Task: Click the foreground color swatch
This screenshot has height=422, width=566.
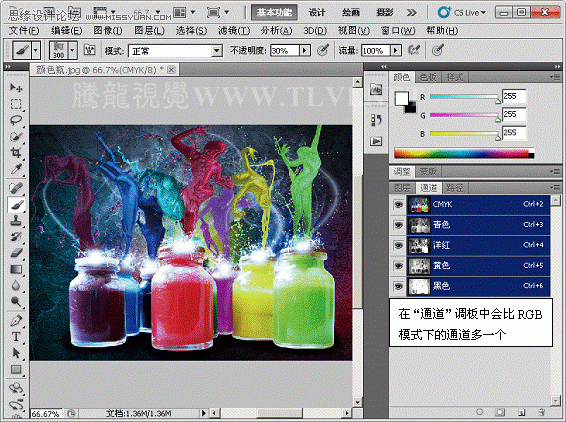Action: click(x=402, y=99)
